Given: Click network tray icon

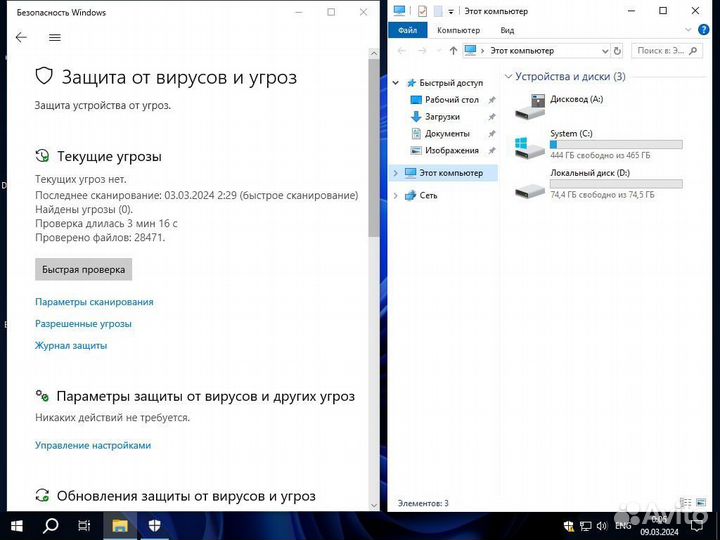Looking at the screenshot, I should click(585, 526).
